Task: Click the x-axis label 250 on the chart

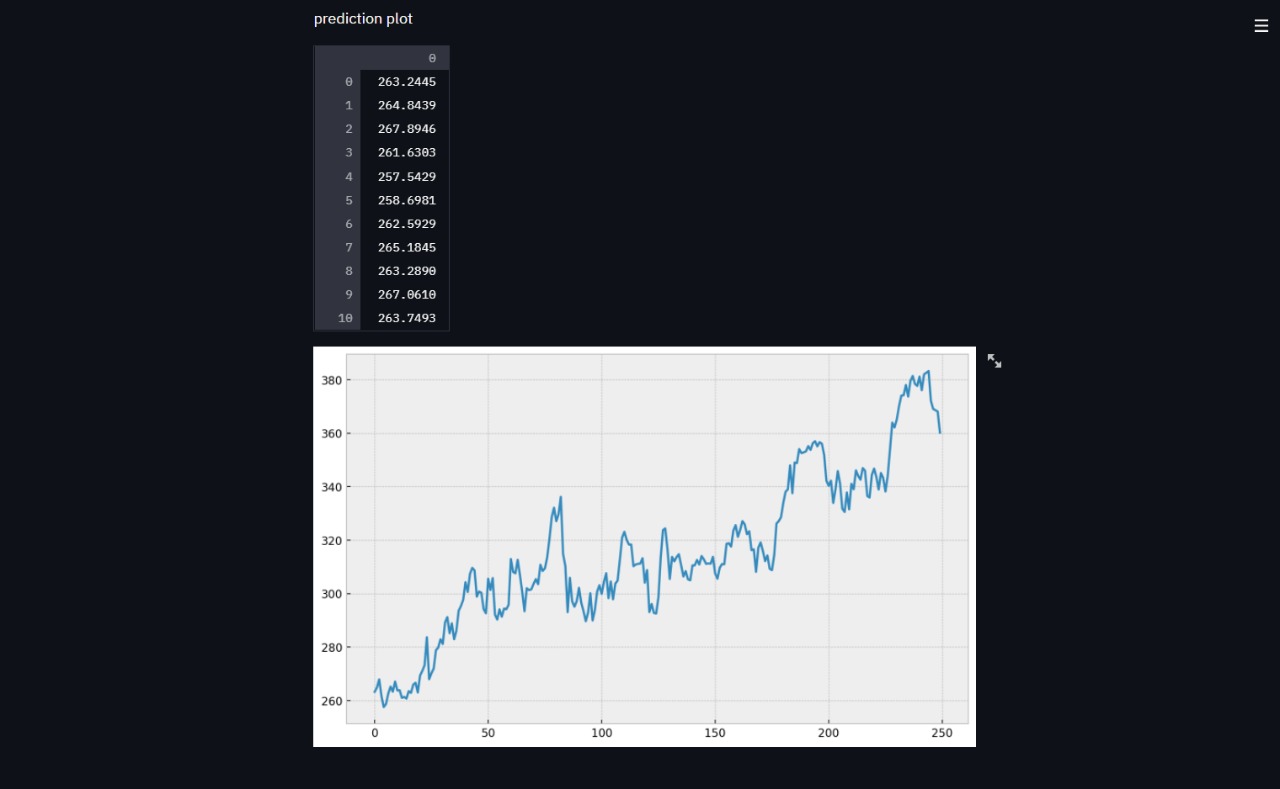Action: (941, 733)
